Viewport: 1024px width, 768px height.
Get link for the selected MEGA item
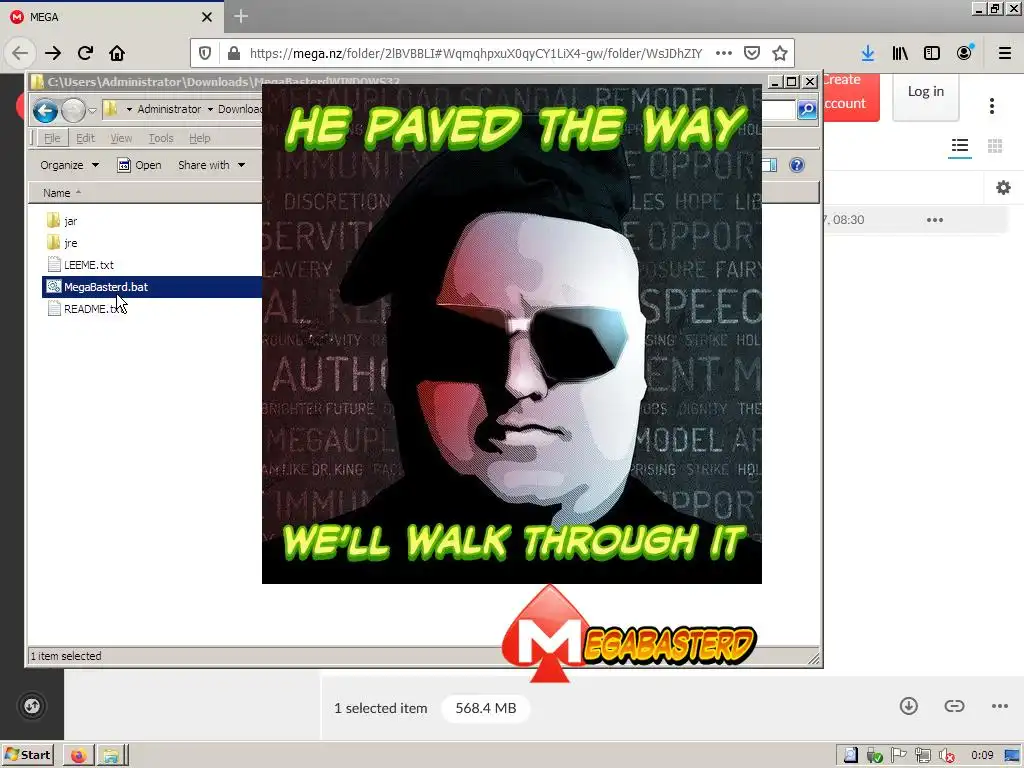(954, 706)
